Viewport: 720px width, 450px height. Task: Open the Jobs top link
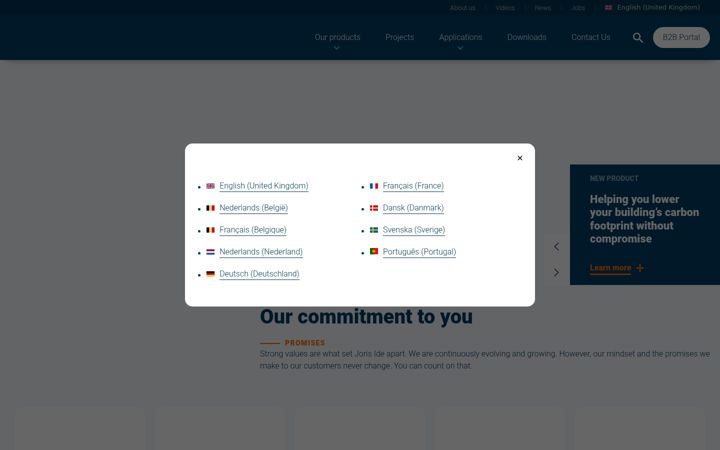(578, 8)
